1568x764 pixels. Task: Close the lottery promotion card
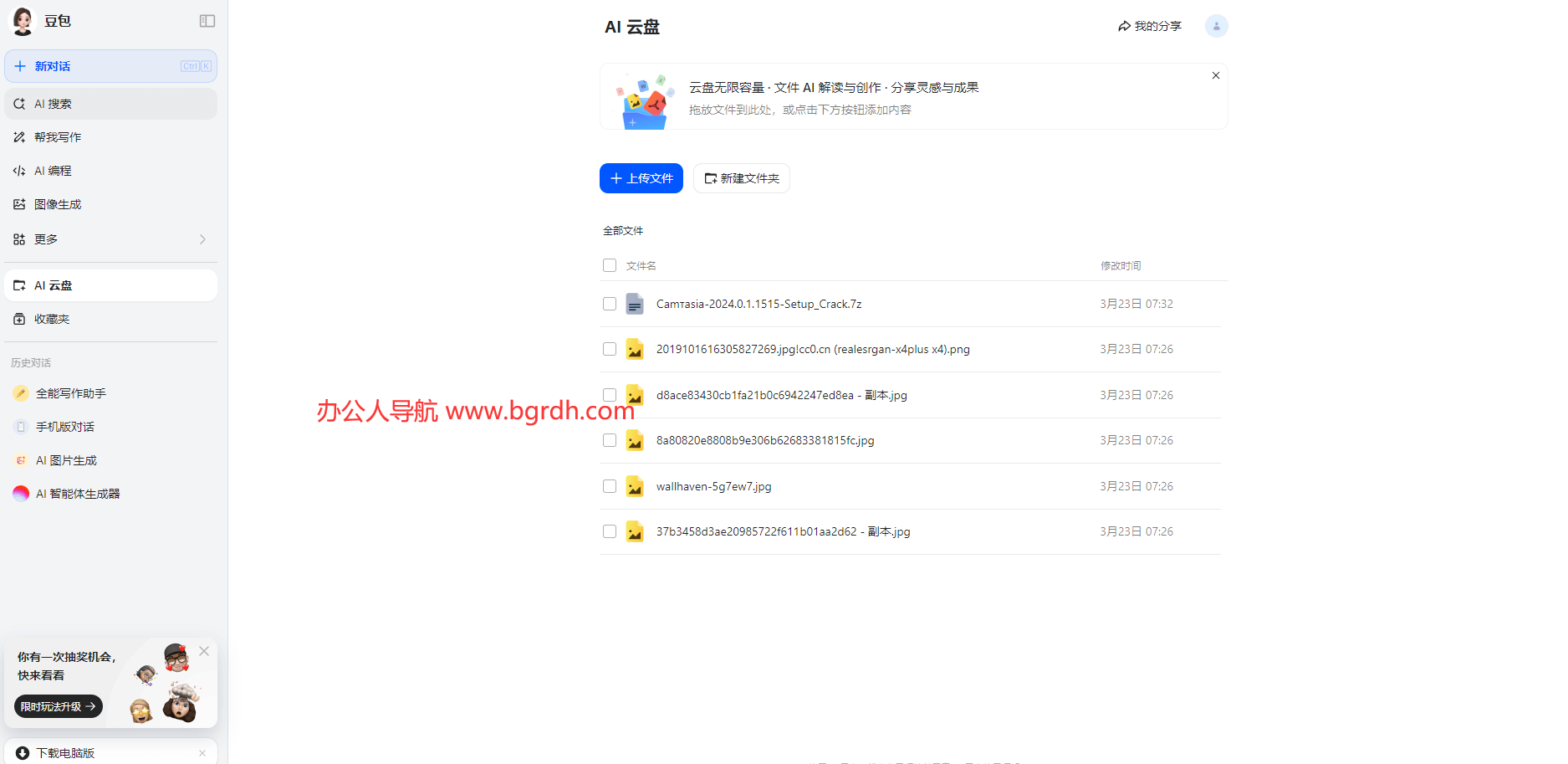click(204, 651)
